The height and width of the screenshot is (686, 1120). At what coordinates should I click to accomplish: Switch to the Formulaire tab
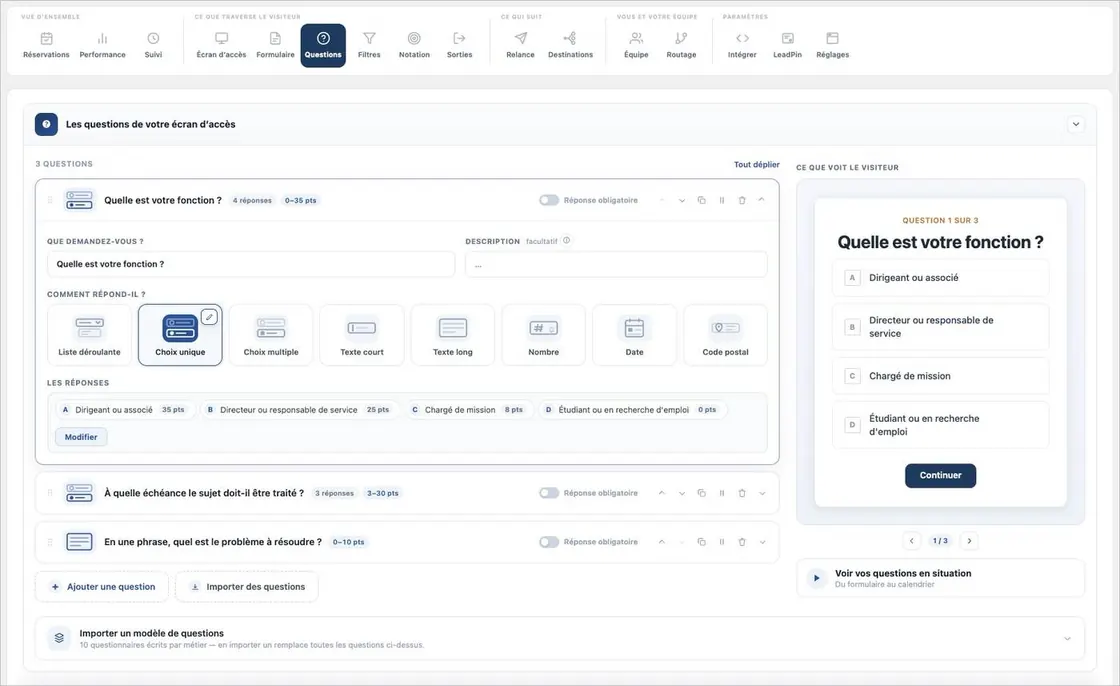pyautogui.click(x=275, y=45)
